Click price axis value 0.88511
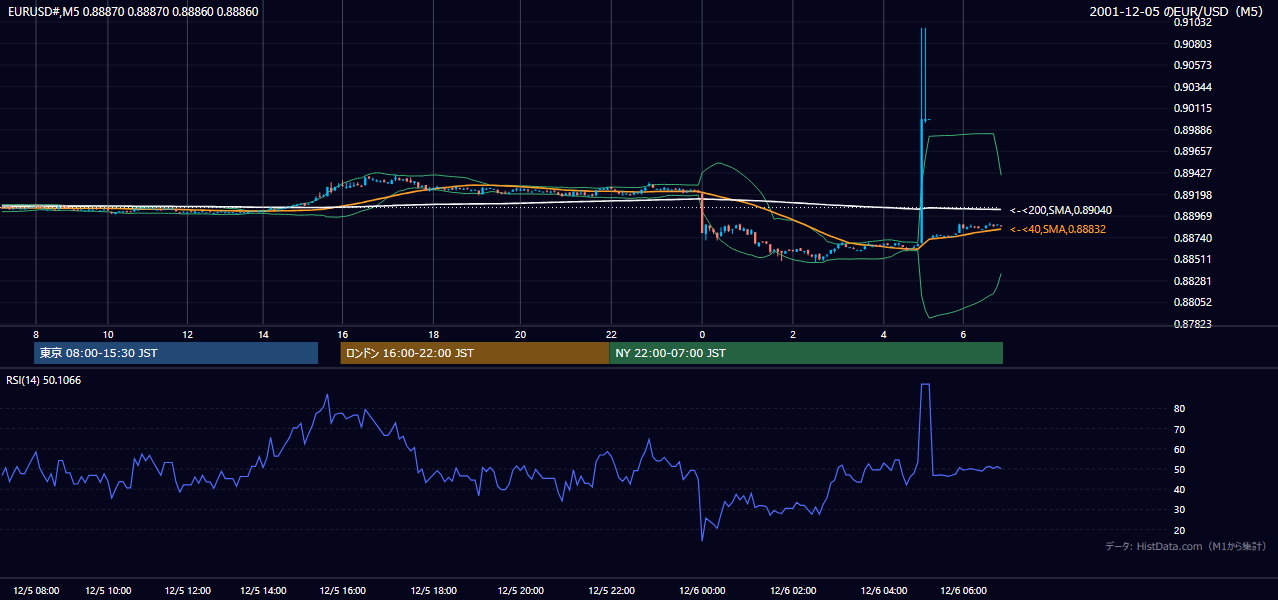Viewport: 1278px width, 600px height. tap(1193, 259)
